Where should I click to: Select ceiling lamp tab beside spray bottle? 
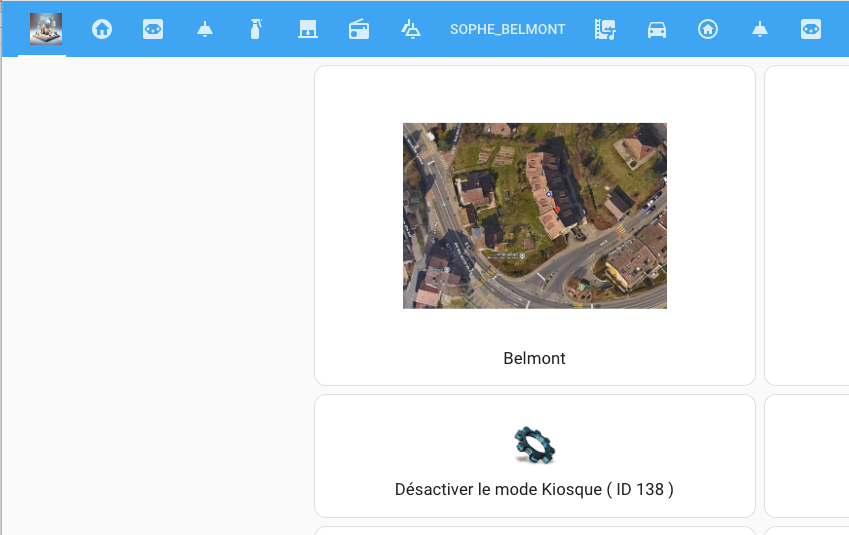pos(205,29)
